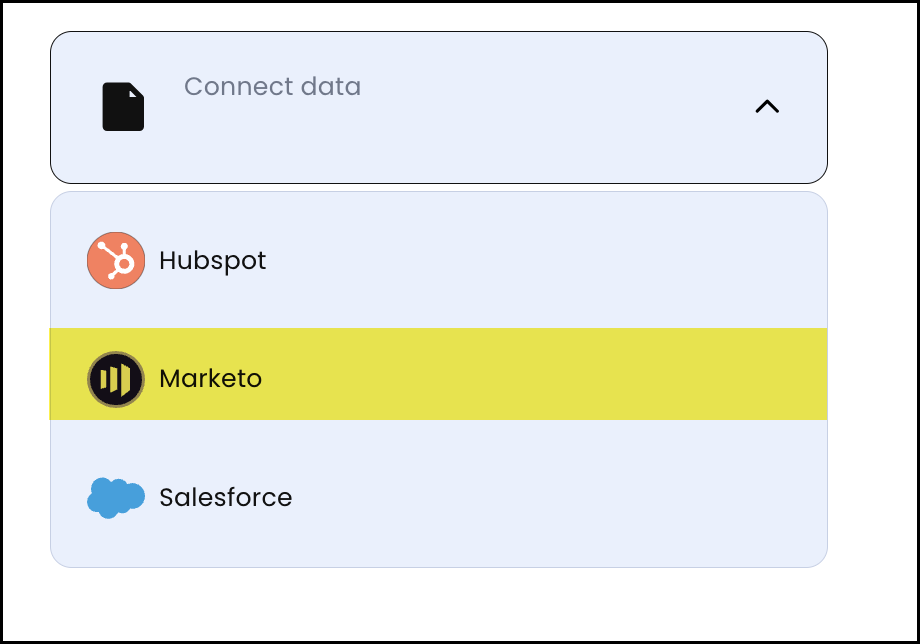The height and width of the screenshot is (644, 920).
Task: Click the yellow highlighted Marketo row
Action: [438, 378]
